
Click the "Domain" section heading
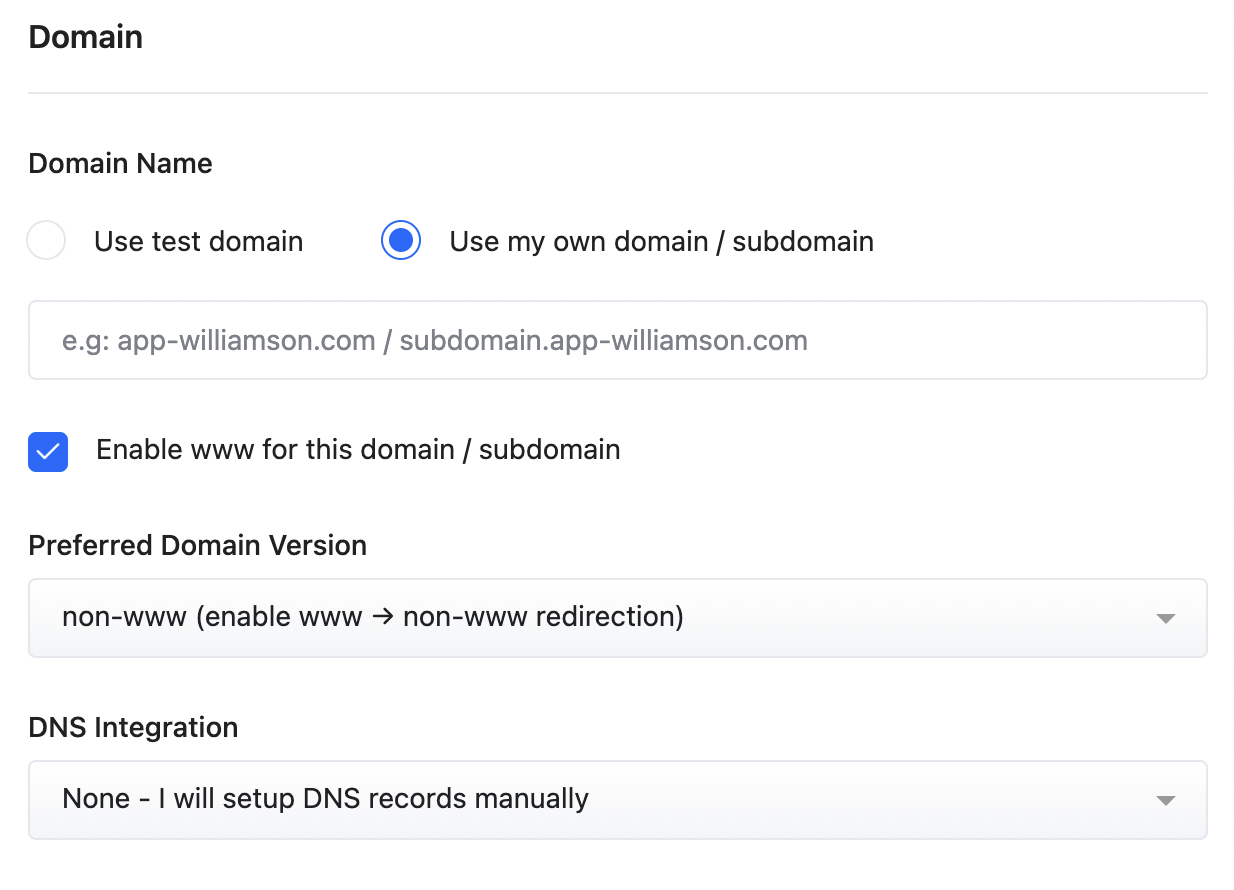85,37
